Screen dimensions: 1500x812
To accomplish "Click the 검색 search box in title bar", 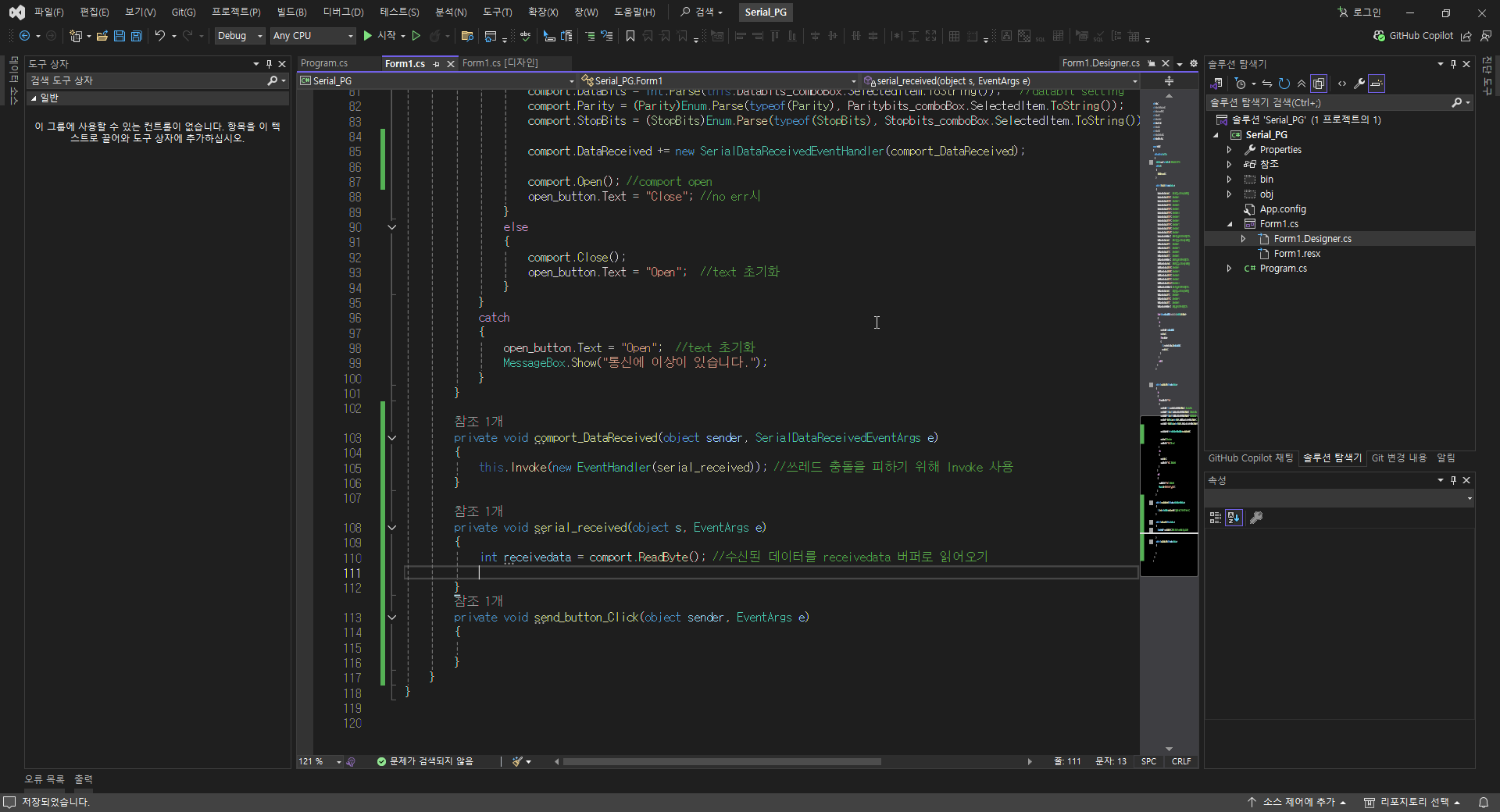I will [x=702, y=12].
